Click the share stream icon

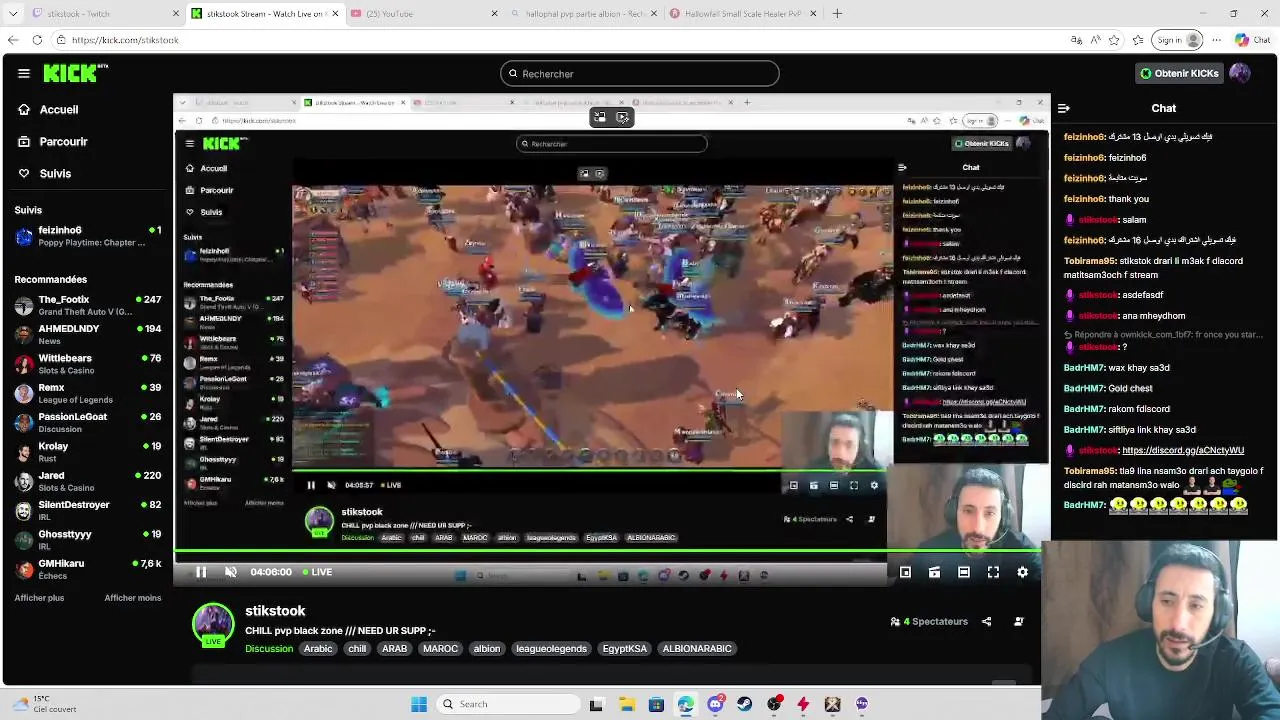coord(986,621)
